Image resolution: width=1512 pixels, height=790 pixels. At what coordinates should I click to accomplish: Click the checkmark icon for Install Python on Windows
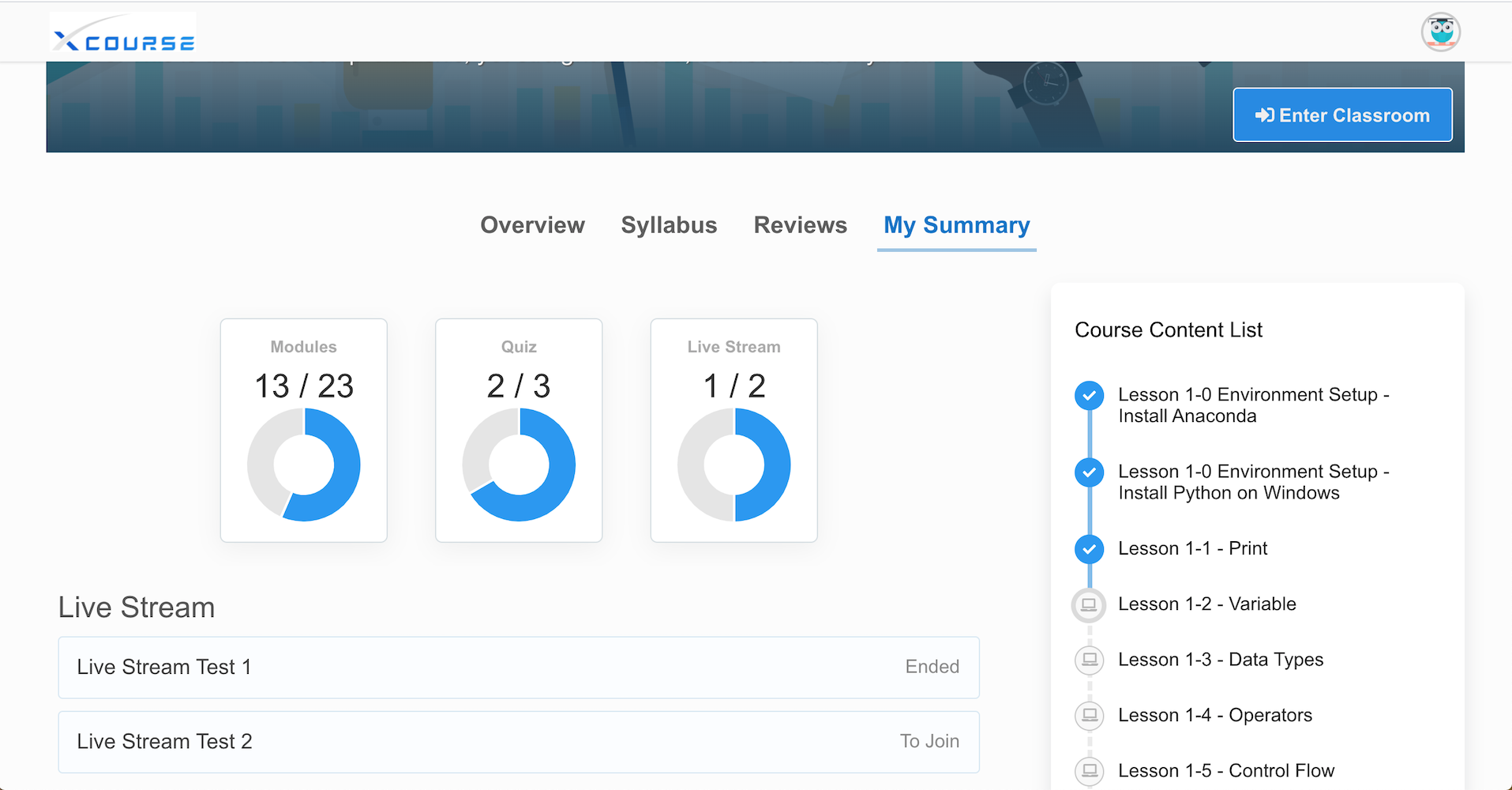tap(1090, 472)
